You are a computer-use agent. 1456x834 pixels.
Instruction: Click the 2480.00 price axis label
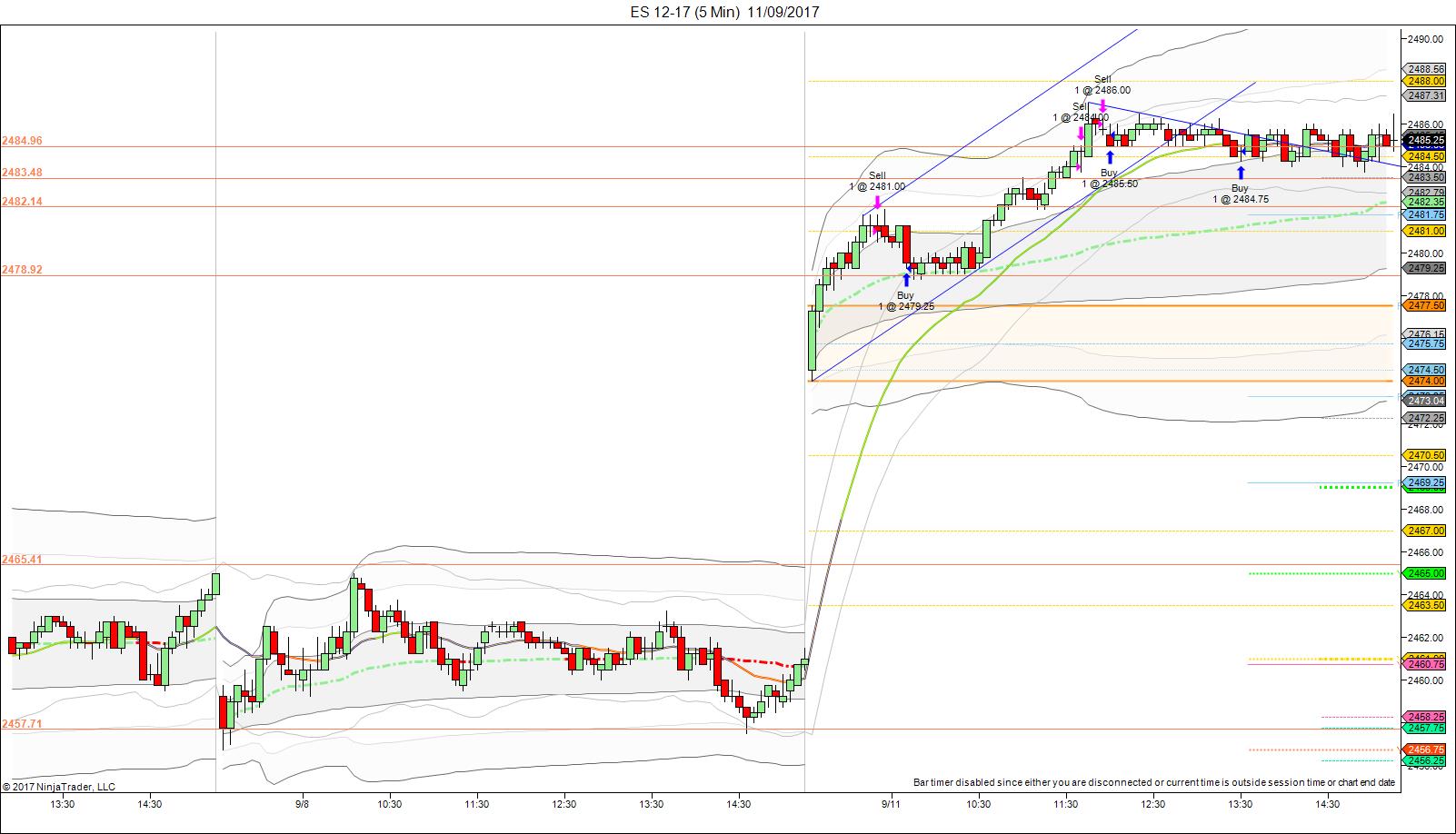pyautogui.click(x=1426, y=253)
